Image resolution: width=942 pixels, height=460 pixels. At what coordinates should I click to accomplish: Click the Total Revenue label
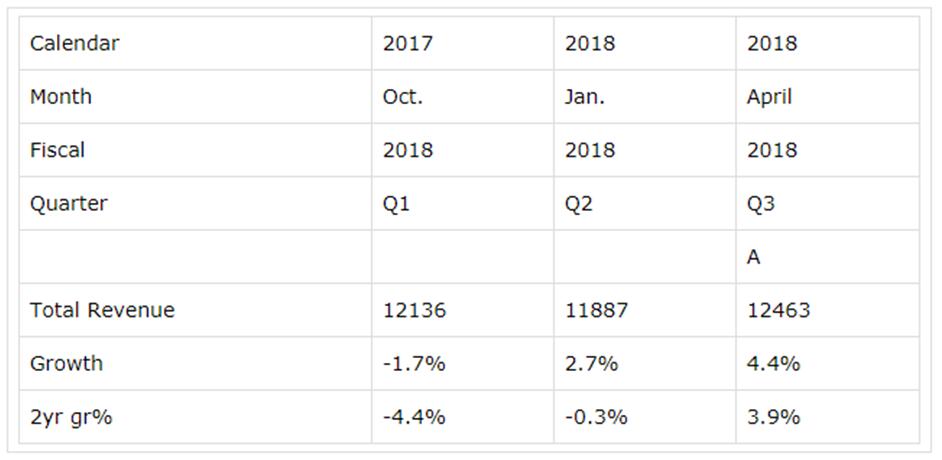(102, 310)
